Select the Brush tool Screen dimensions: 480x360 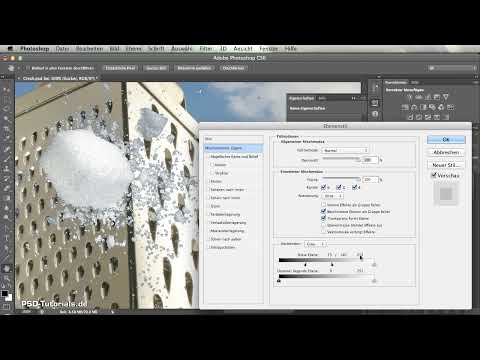pos(6,159)
